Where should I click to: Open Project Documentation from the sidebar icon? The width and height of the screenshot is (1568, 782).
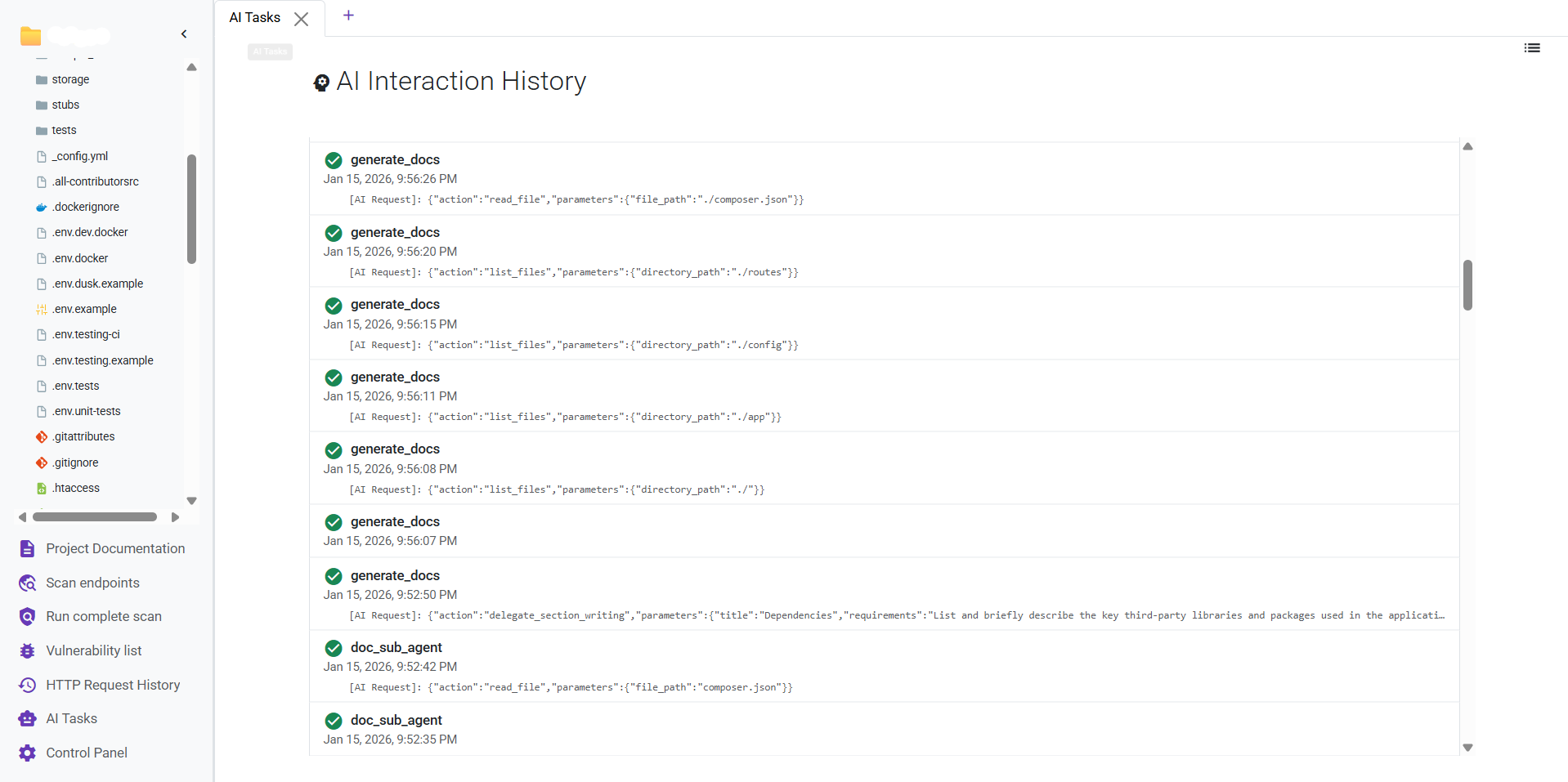[27, 548]
